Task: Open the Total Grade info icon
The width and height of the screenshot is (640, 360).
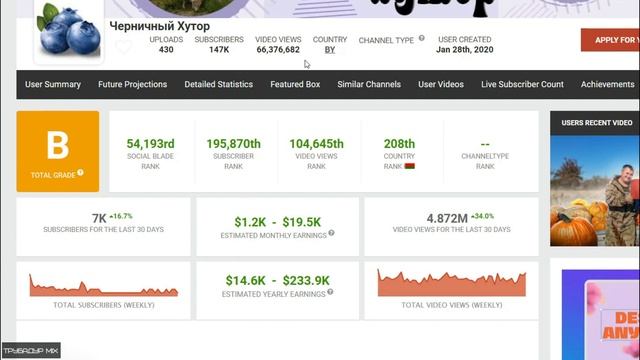Action: [x=80, y=173]
